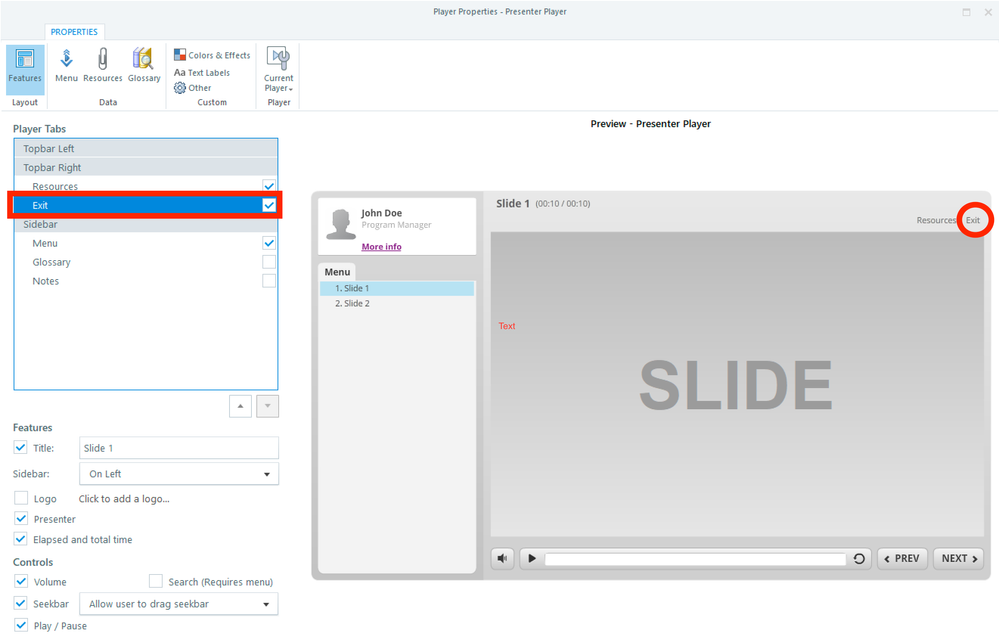Image resolution: width=999 pixels, height=637 pixels.
Task: Edit the Title field containing Slide 1
Action: pyautogui.click(x=179, y=448)
